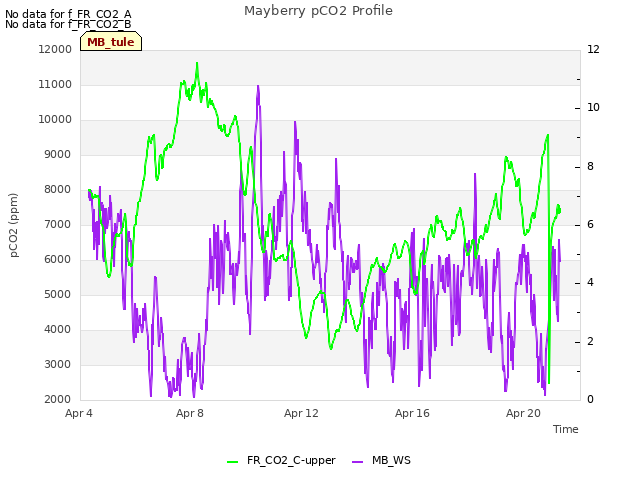Click the 8000 left axis value

pos(58,189)
